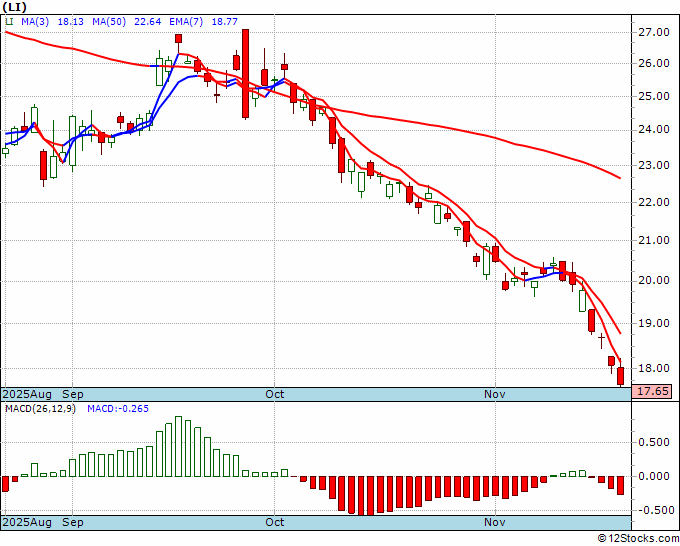The height and width of the screenshot is (546, 680).
Task: Click the tallest red candle near 27.00
Action: click(245, 74)
